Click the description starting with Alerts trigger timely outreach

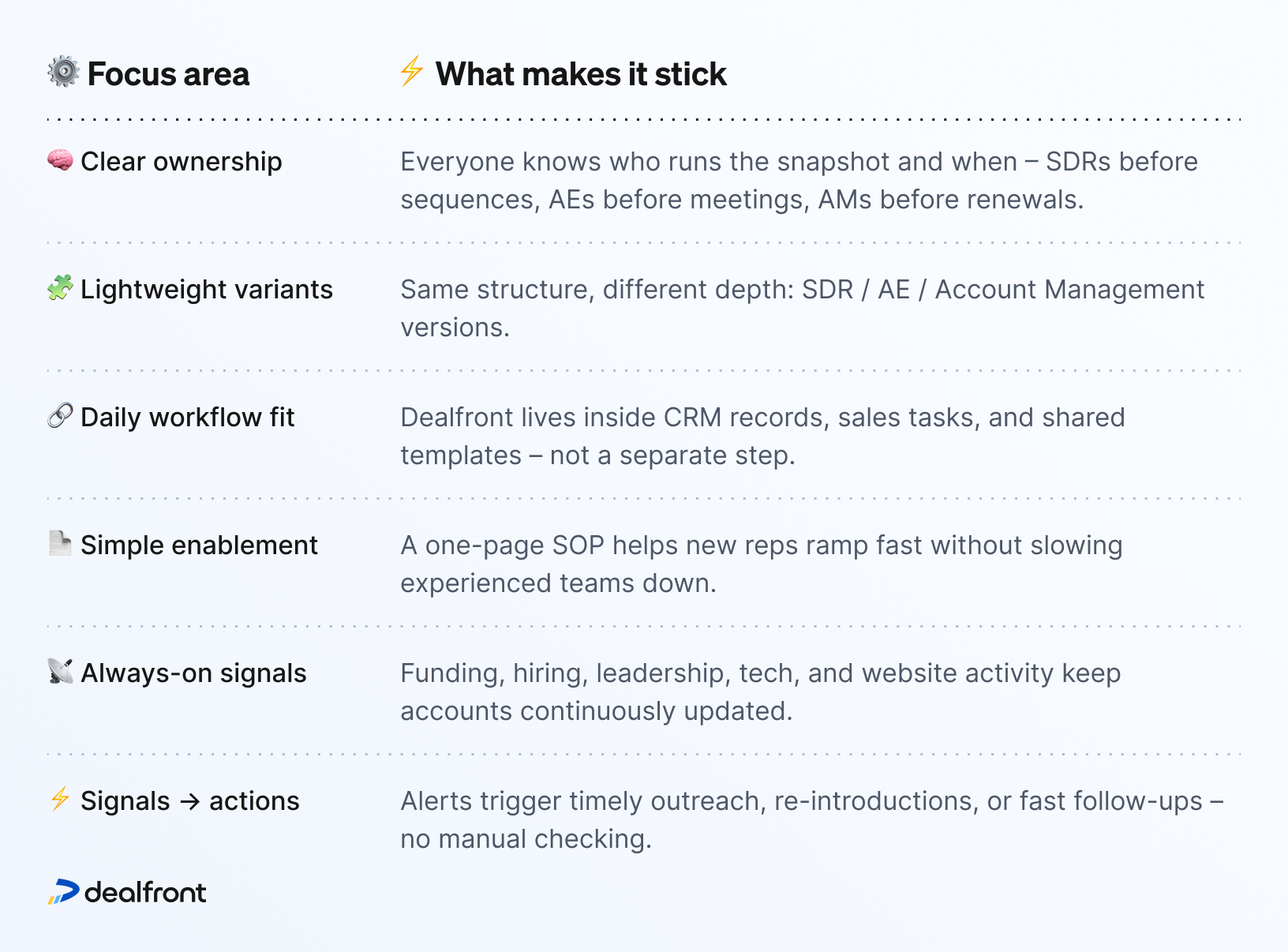click(x=811, y=820)
